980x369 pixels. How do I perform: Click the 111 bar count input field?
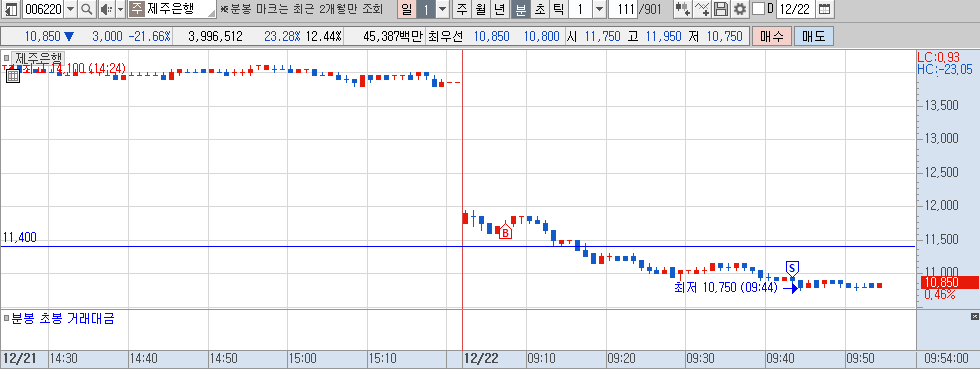click(x=622, y=9)
